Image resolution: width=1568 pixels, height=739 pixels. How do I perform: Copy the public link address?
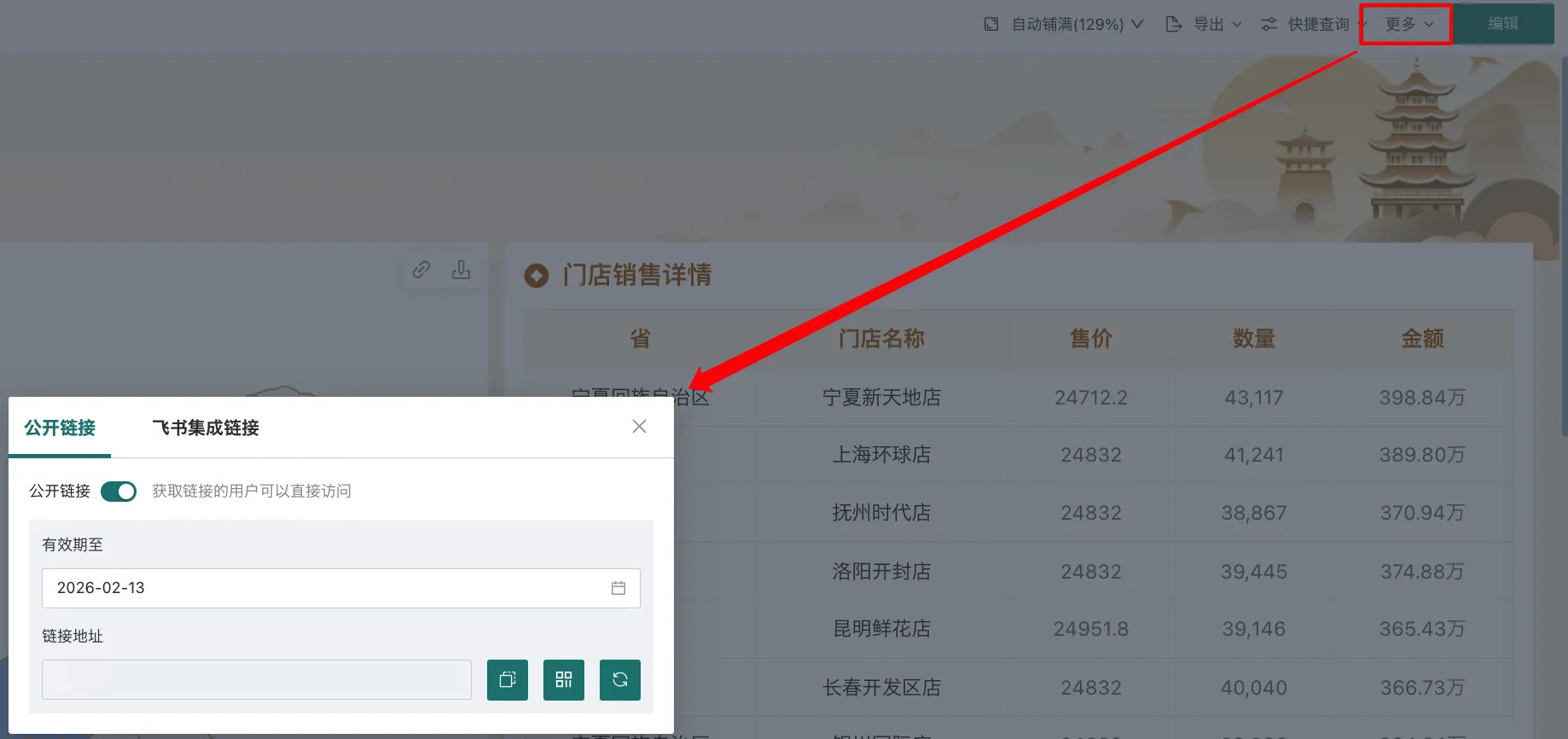pyautogui.click(x=508, y=680)
